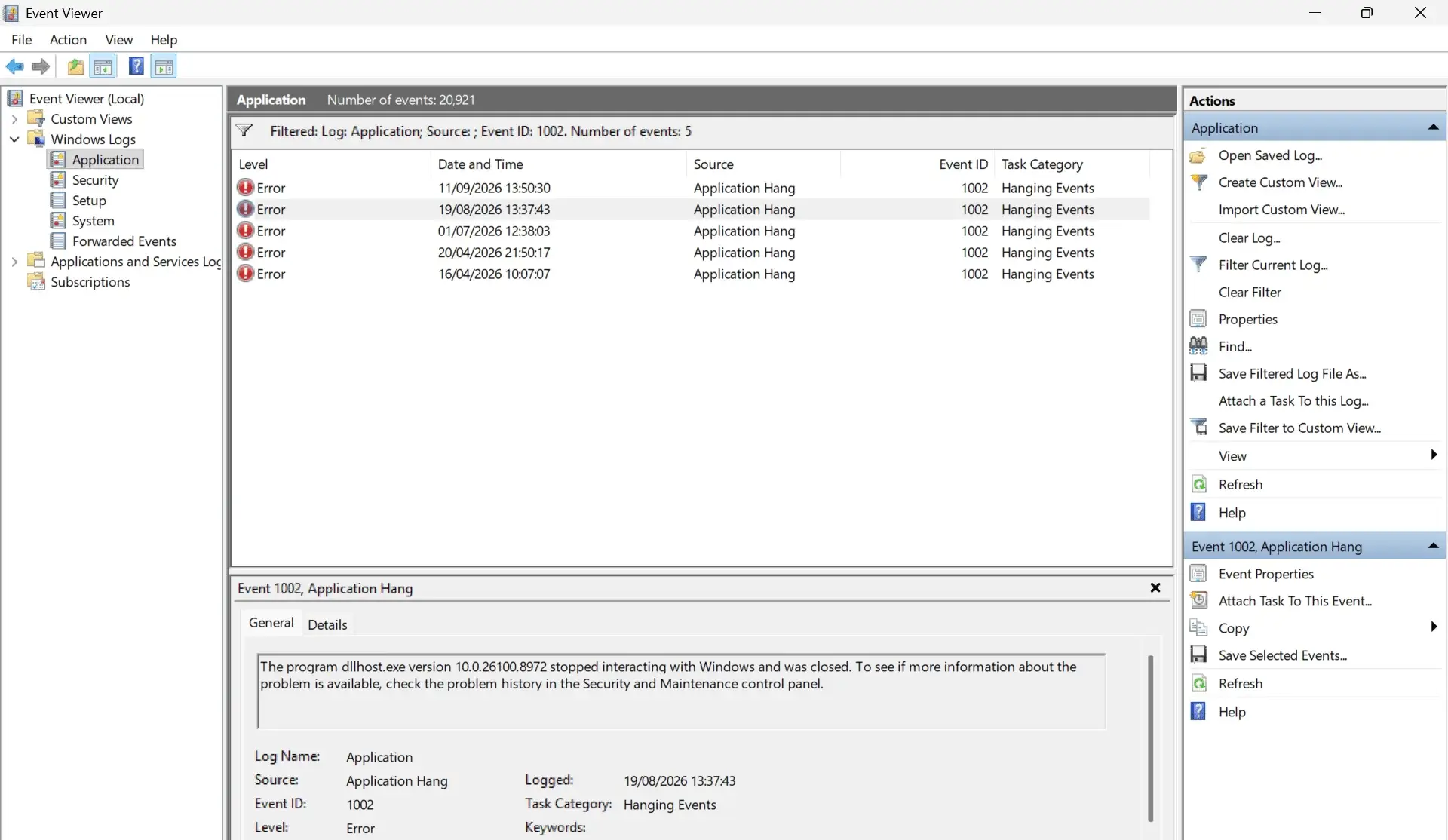Expand Applications and Services Logs node

coord(14,262)
